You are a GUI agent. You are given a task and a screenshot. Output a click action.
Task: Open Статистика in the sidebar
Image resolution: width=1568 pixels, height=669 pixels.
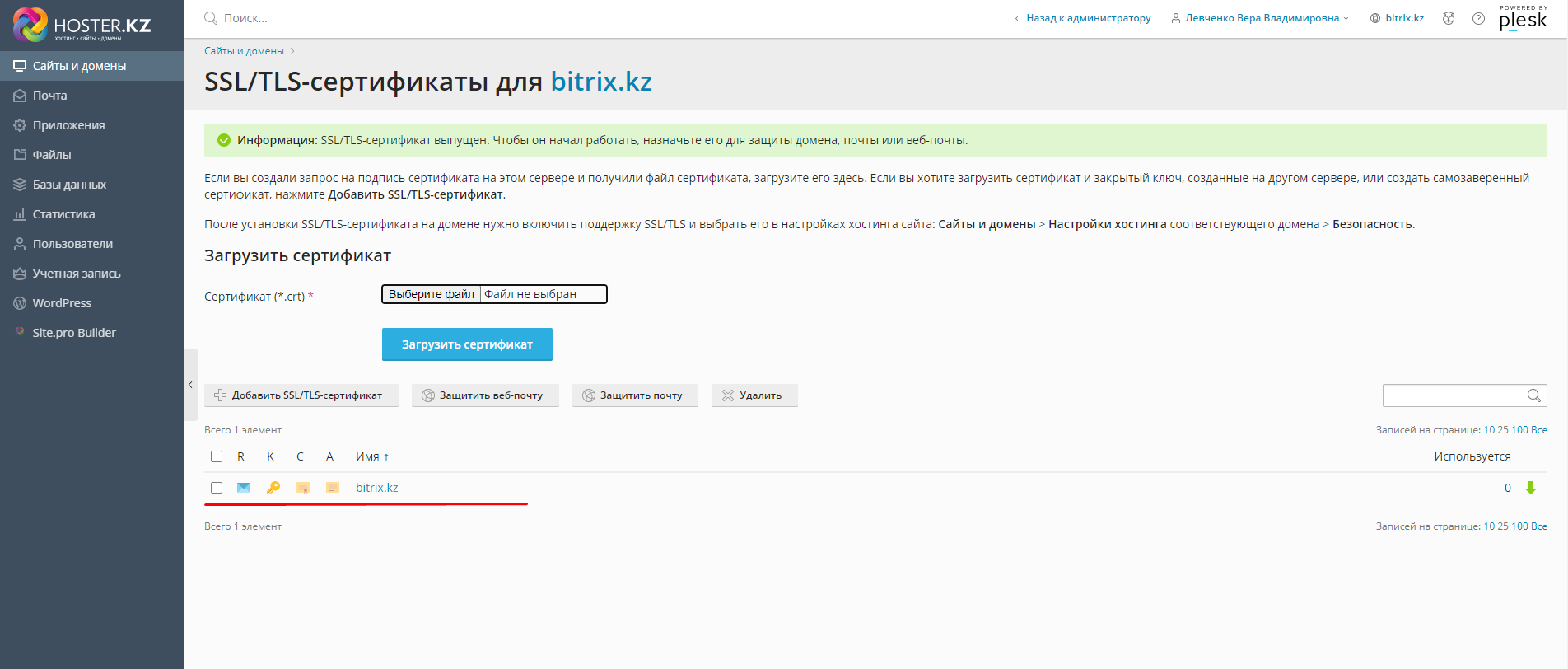click(92, 214)
